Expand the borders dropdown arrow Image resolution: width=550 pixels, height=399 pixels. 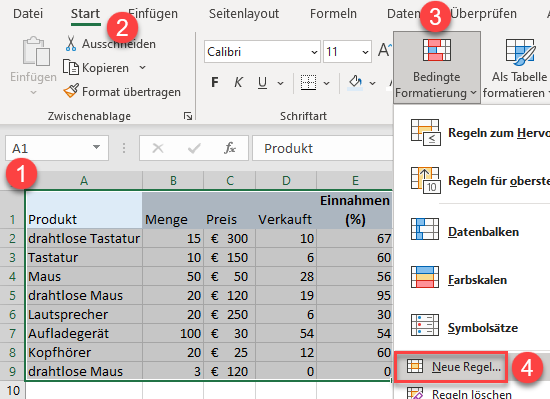click(327, 83)
